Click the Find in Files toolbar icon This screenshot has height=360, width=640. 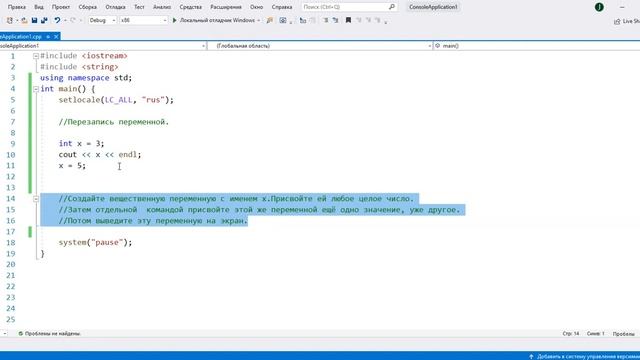tap(269, 20)
